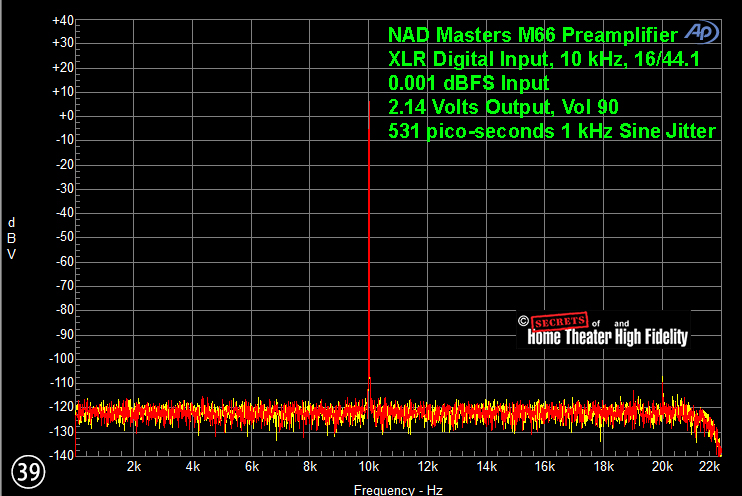Click the '-100' y-axis value

coord(62,358)
